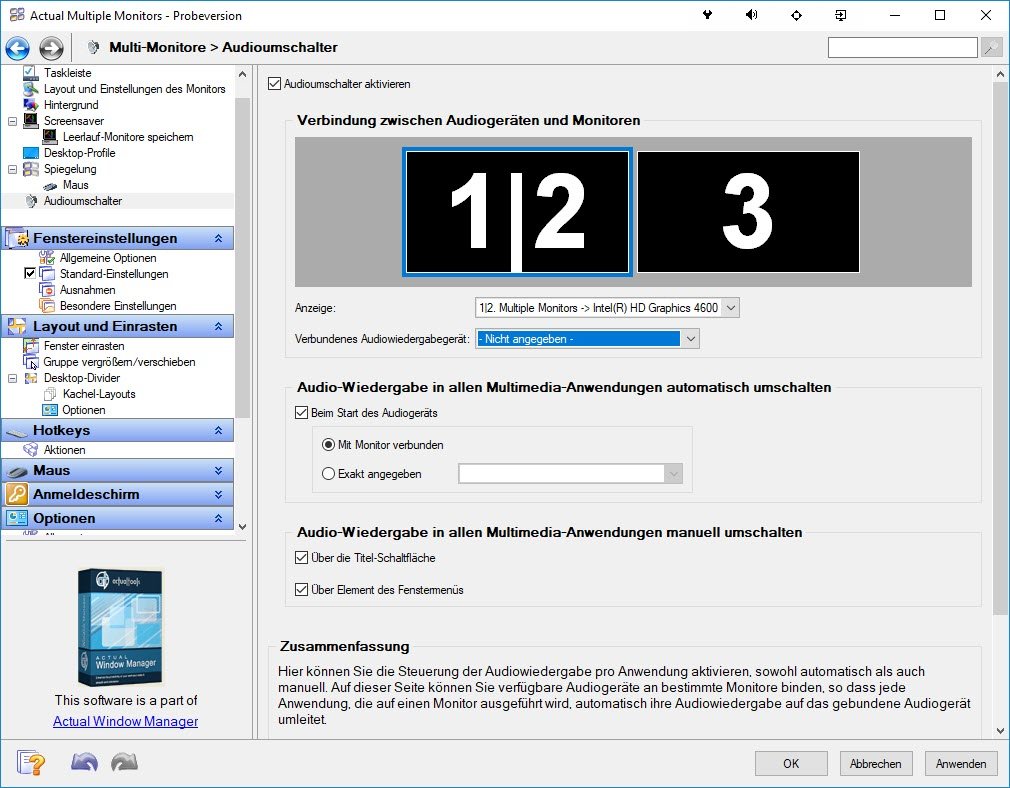The width and height of the screenshot is (1010, 788).
Task: Open Leerlauf-Monitore speichern item
Action: (x=128, y=137)
